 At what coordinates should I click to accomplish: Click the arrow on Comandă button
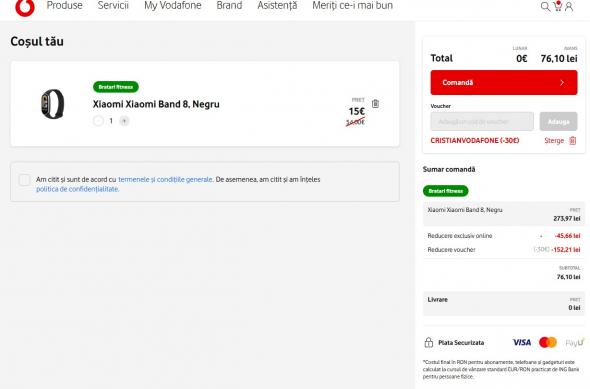(562, 82)
